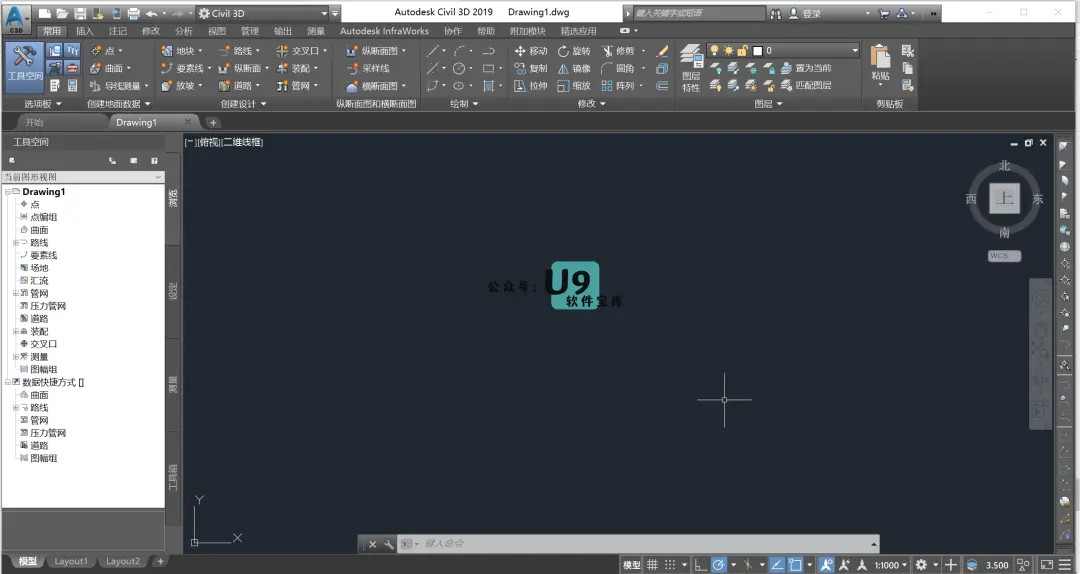Toggle isometric drafting in status bar
1080x574 pixels.
[x=747, y=565]
